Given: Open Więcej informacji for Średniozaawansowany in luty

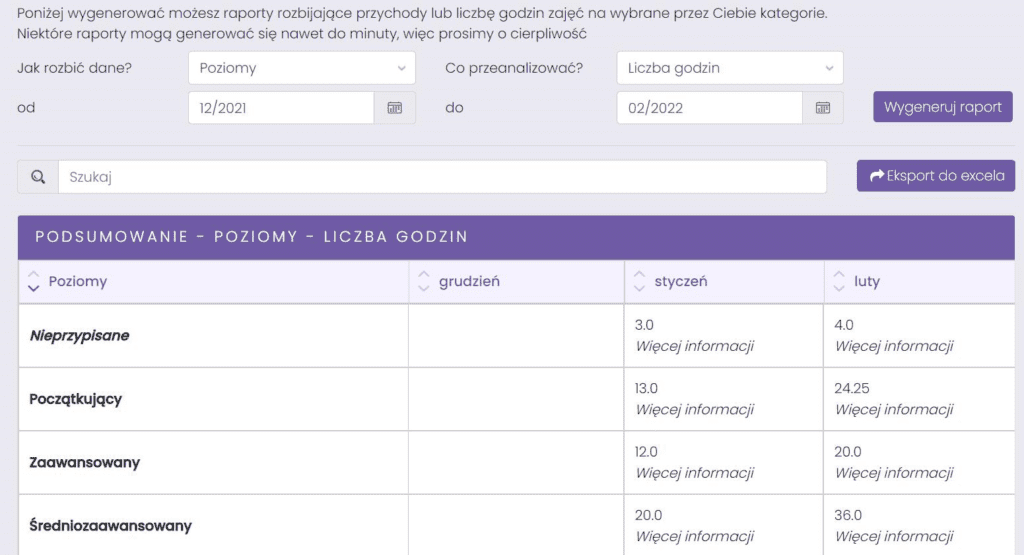Looking at the screenshot, I should point(894,536).
